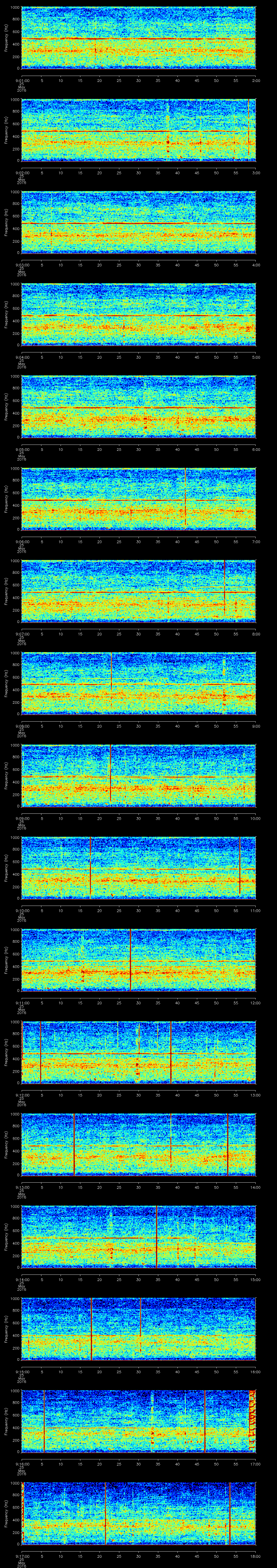This screenshot has width=277, height=1568.
Task: Click the spectrogram panel starting at 9:16:00
Action: click(x=139, y=1421)
